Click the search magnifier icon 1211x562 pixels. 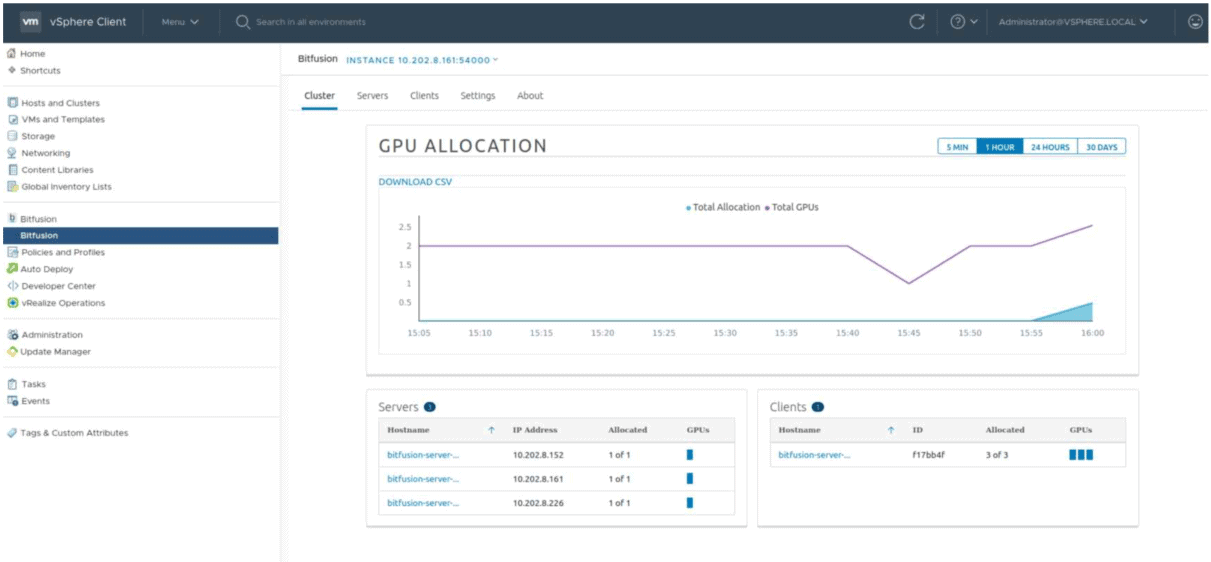tap(242, 22)
